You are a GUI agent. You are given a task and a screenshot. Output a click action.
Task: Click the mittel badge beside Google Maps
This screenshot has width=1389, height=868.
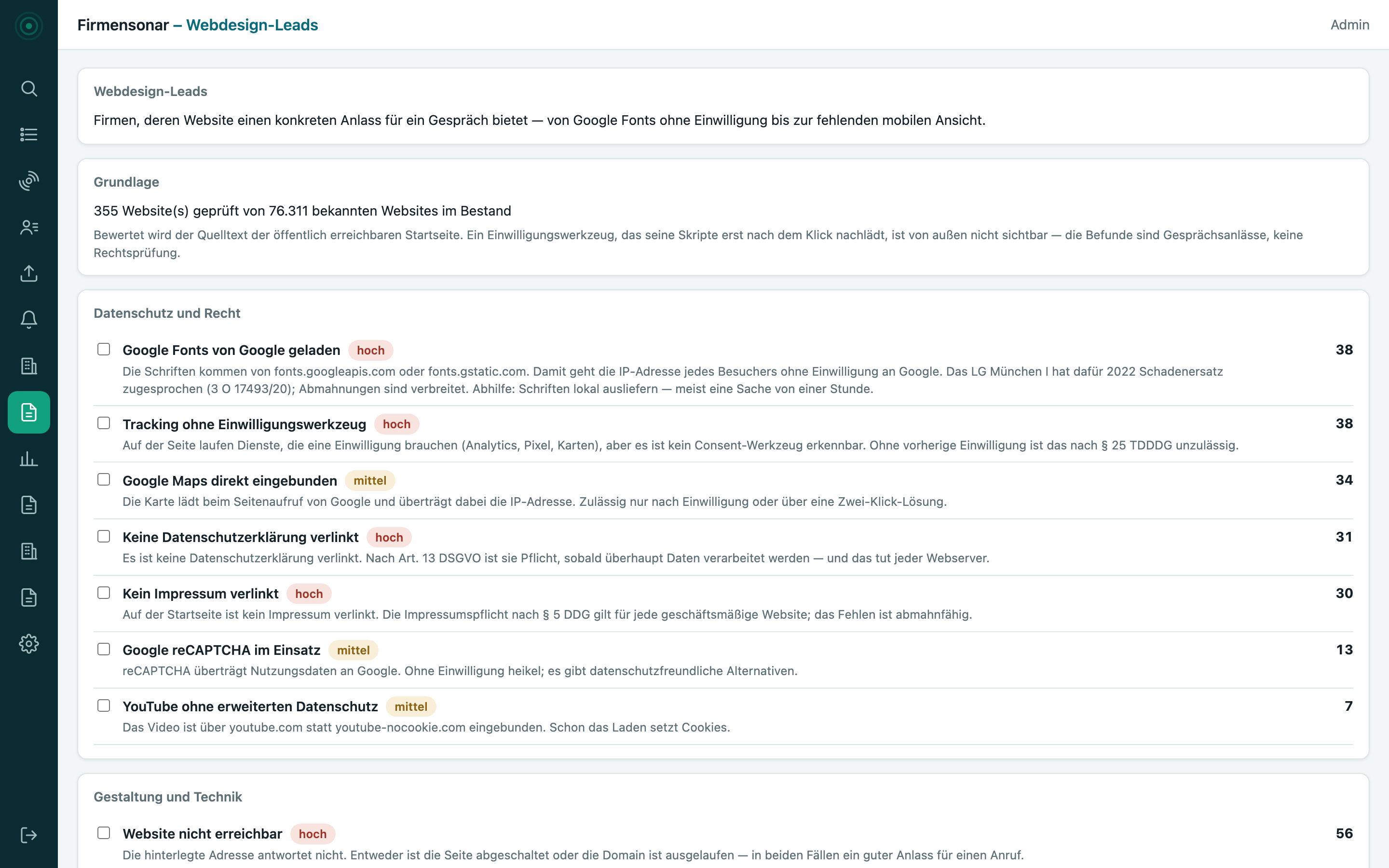coord(369,480)
